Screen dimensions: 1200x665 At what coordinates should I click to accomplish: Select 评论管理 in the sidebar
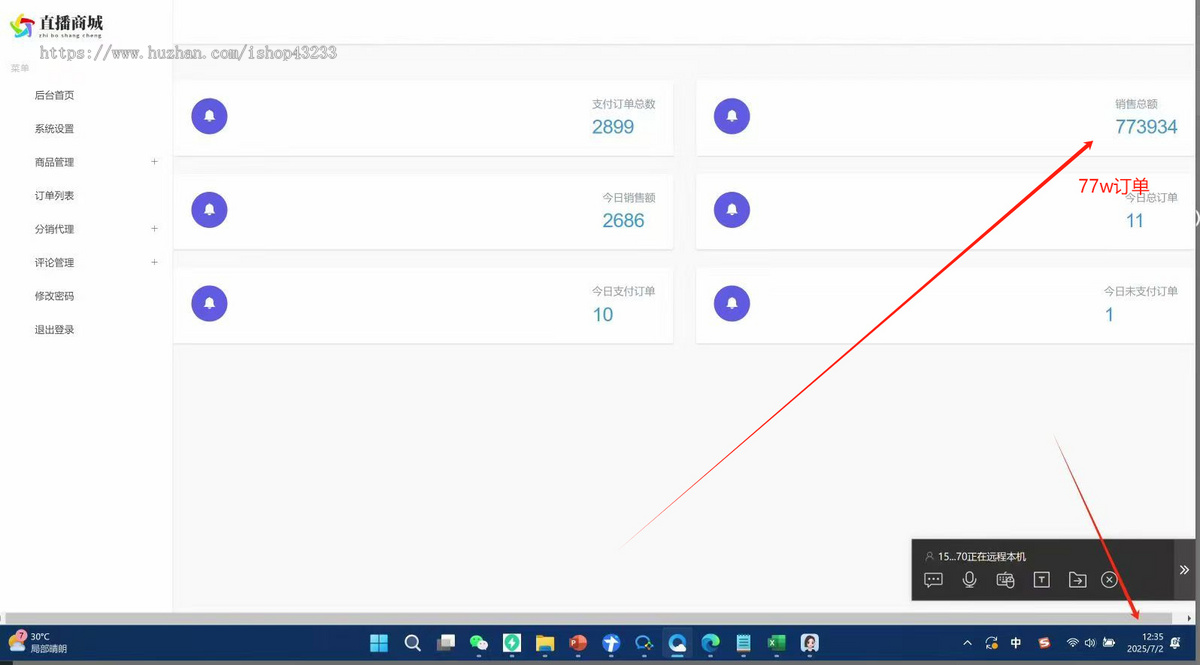click(x=54, y=263)
